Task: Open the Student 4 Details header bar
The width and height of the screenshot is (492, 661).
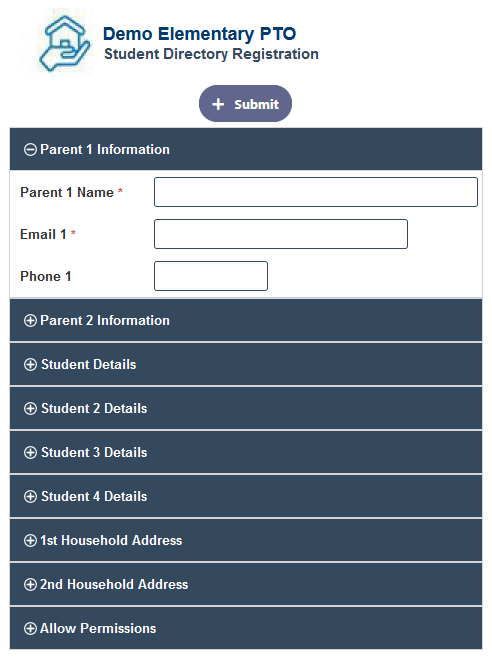Action: [x=246, y=497]
